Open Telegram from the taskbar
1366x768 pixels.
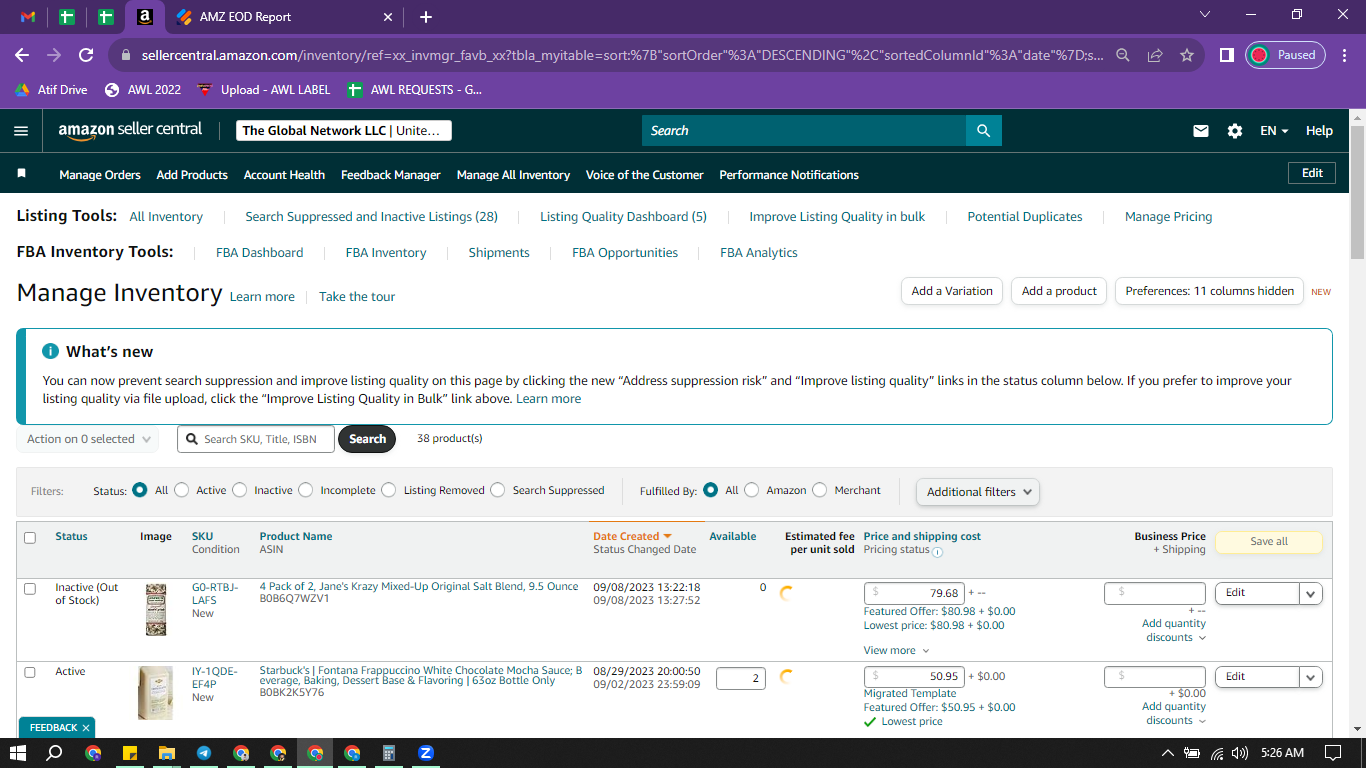click(204, 753)
